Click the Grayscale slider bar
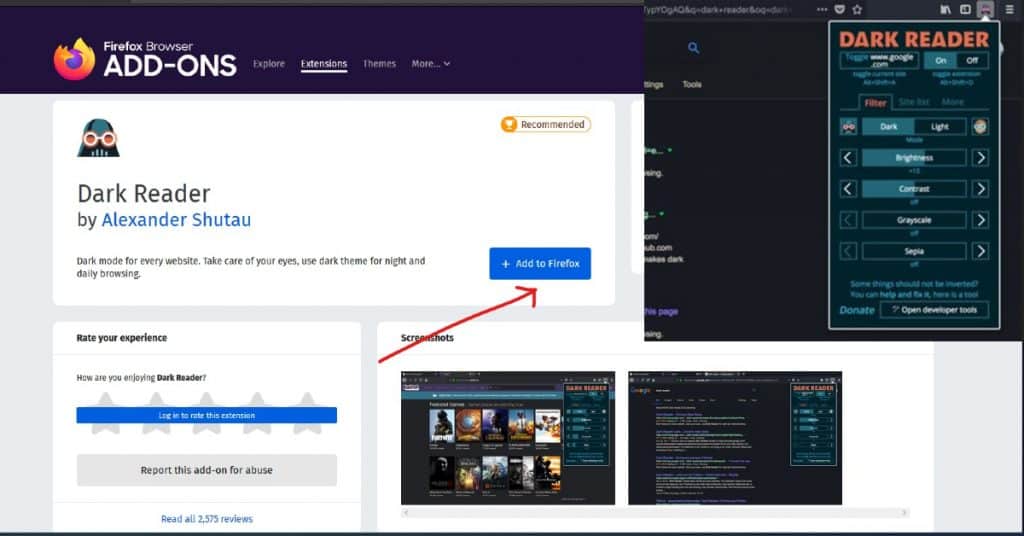The image size is (1024, 536). pos(914,220)
